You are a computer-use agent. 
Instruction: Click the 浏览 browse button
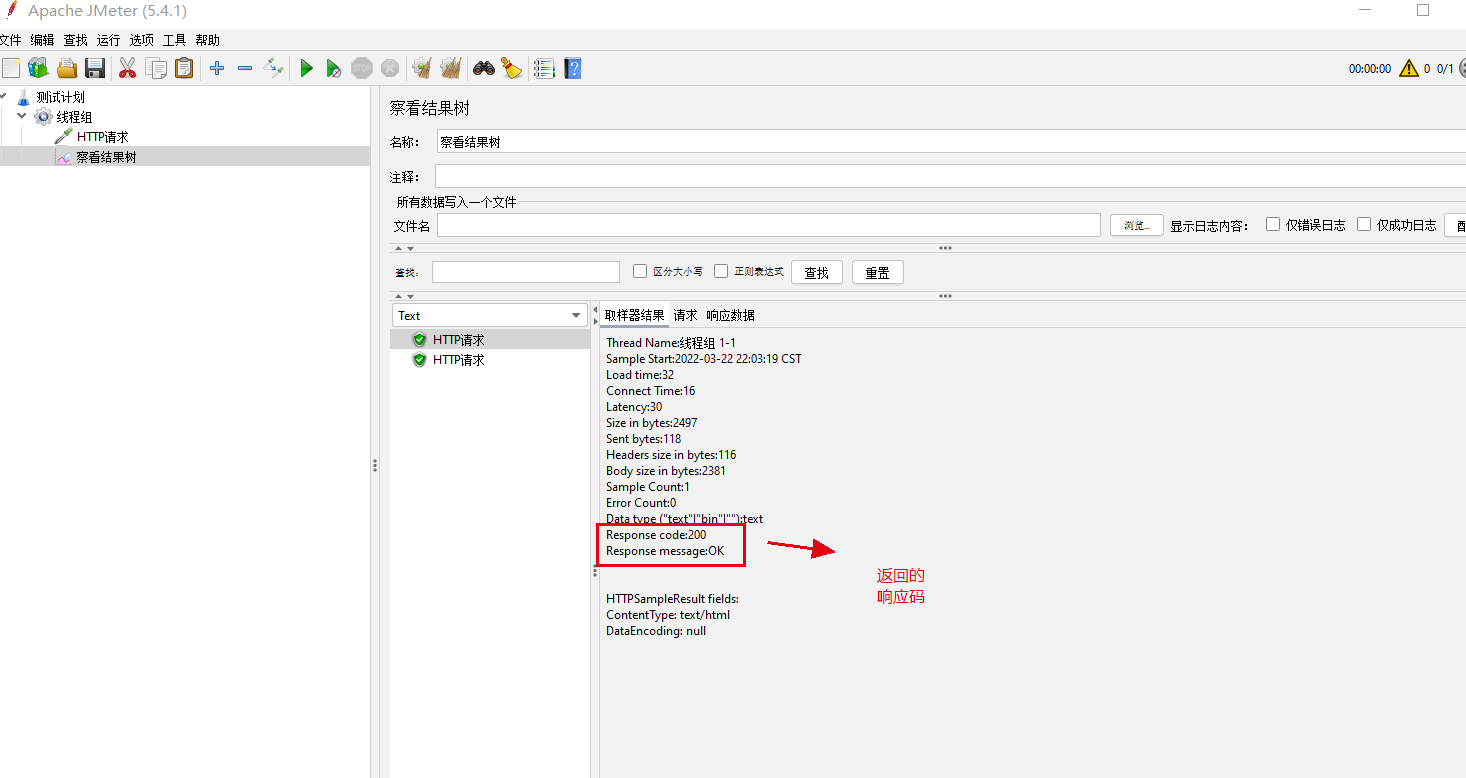tap(1137, 225)
